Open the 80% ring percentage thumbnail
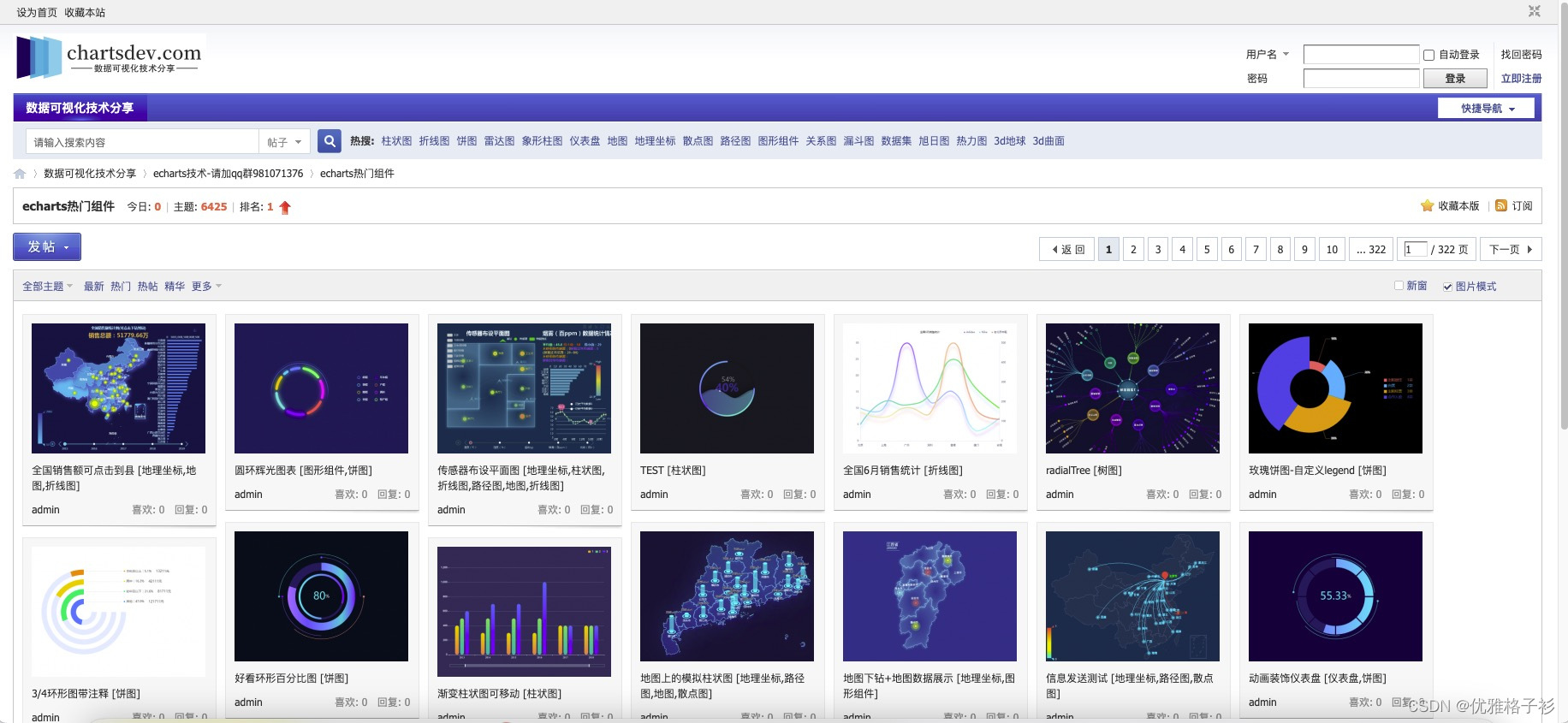1568x723 pixels. 321,596
